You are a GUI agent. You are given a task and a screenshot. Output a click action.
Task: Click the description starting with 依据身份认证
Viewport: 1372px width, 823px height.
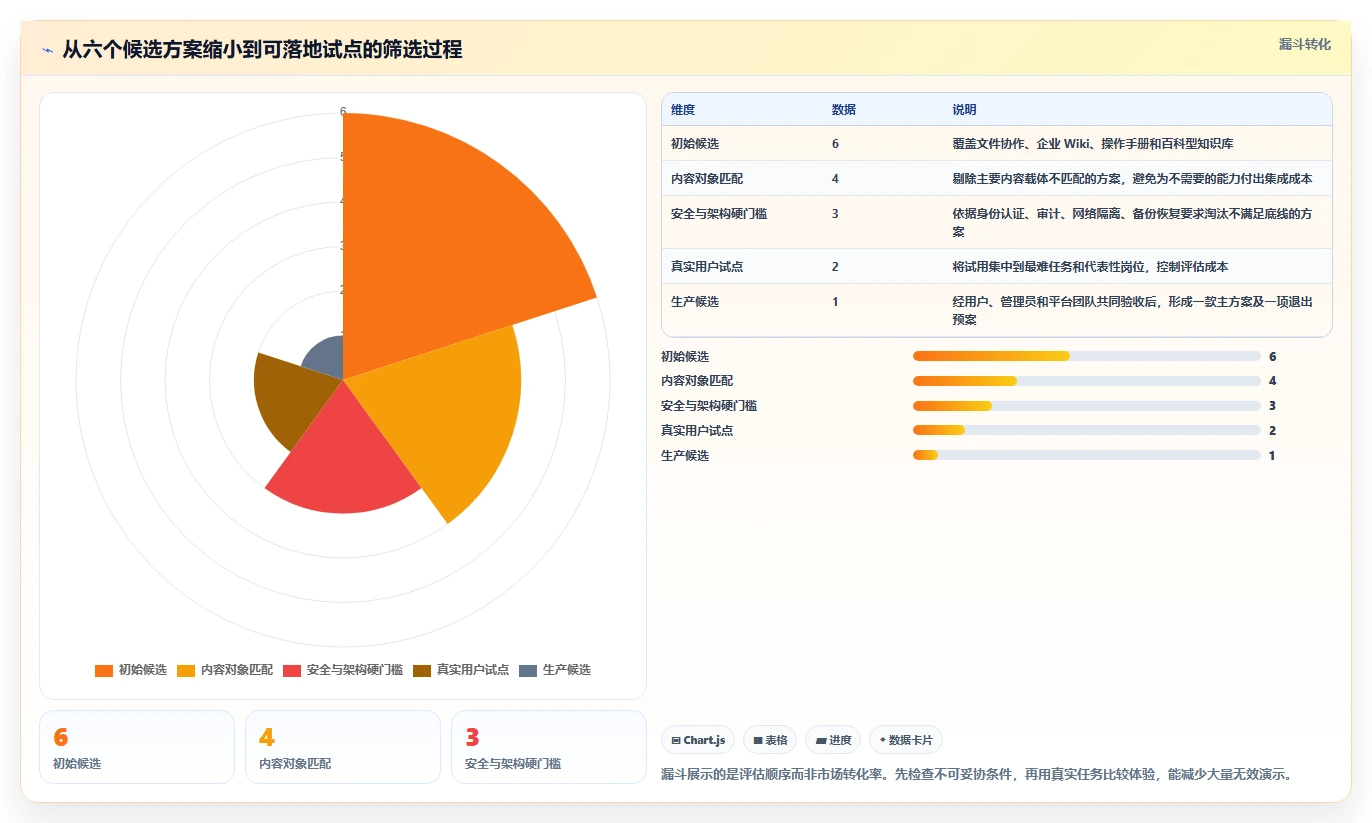point(1132,223)
